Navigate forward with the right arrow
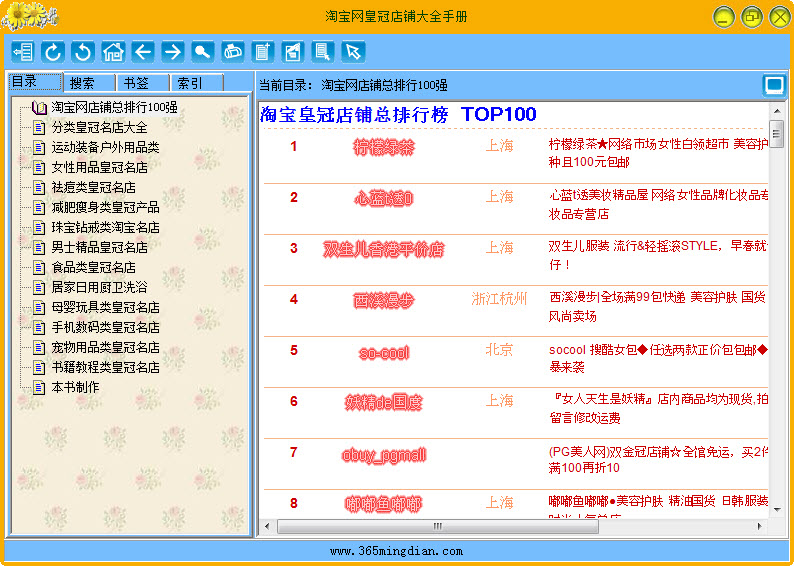Screen dimensions: 794x566 pos(173,52)
